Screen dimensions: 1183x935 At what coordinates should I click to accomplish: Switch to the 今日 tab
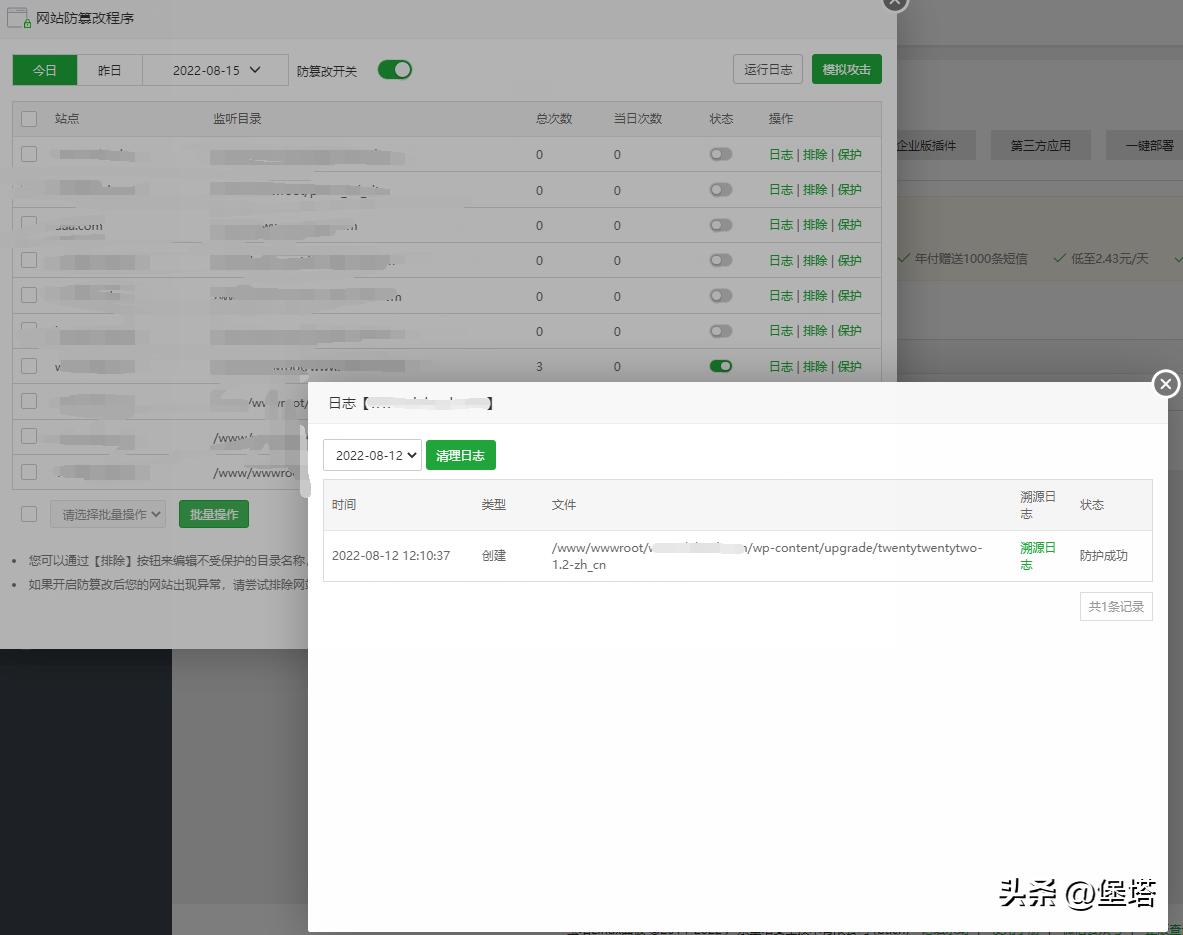pos(44,70)
